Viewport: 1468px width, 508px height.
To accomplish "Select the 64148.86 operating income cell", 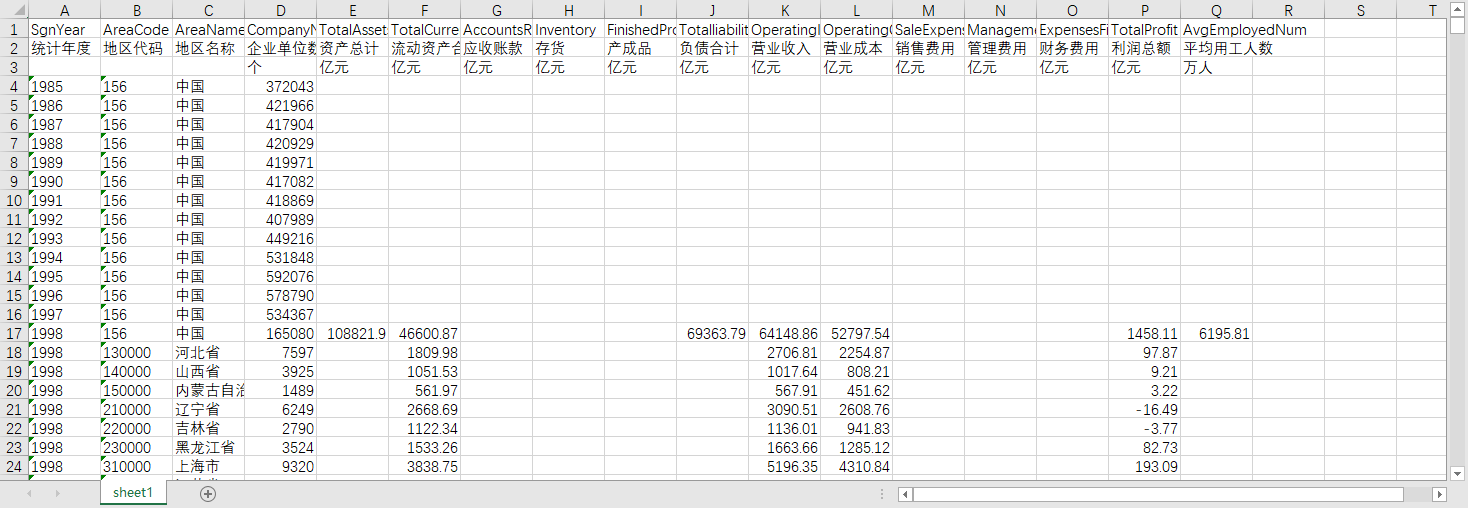I will 785,333.
